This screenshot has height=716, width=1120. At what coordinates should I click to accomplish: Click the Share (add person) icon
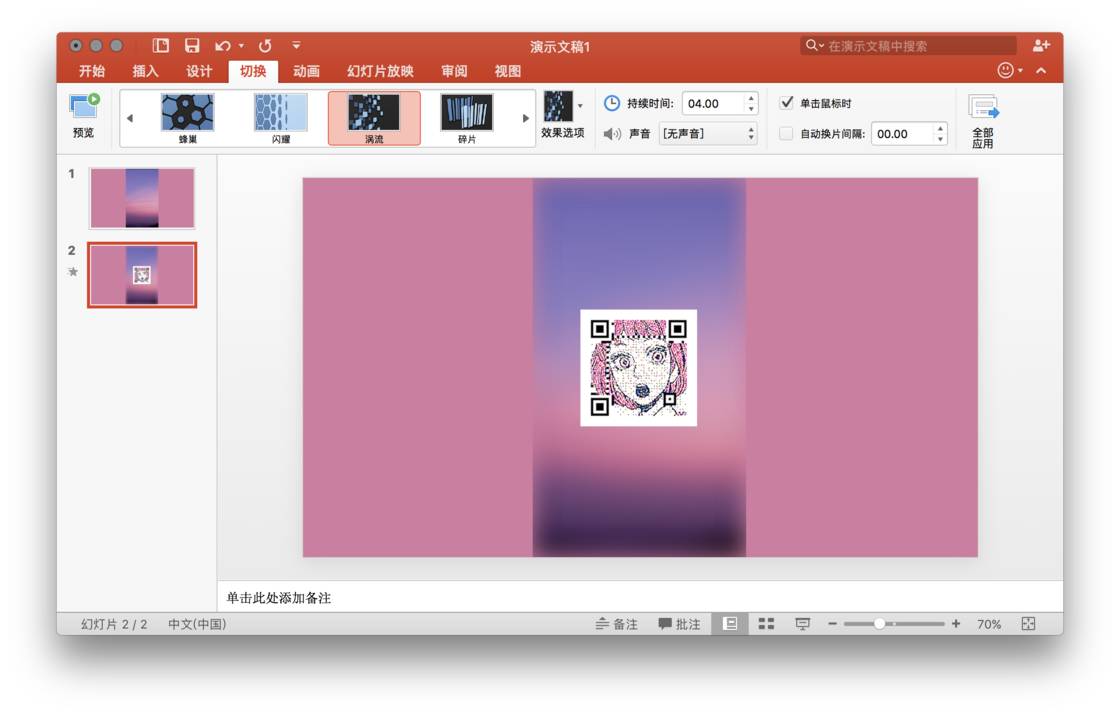coord(1041,46)
